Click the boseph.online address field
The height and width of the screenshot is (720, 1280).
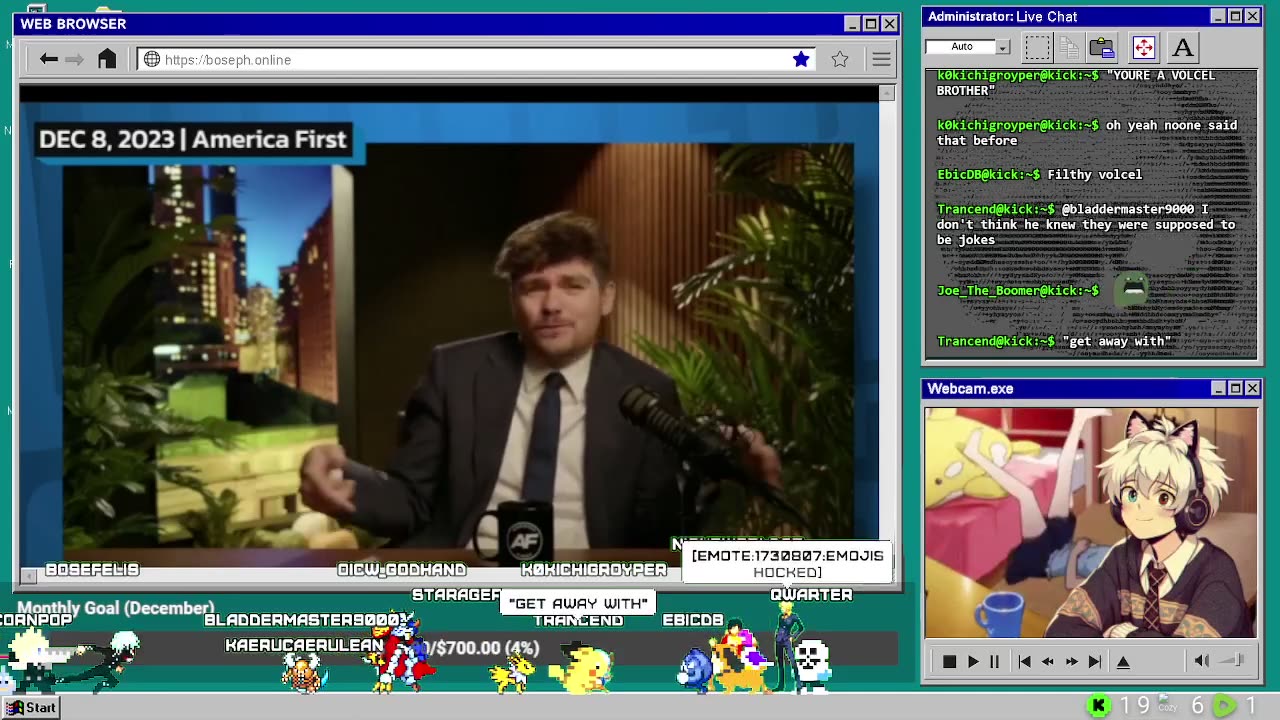477,60
